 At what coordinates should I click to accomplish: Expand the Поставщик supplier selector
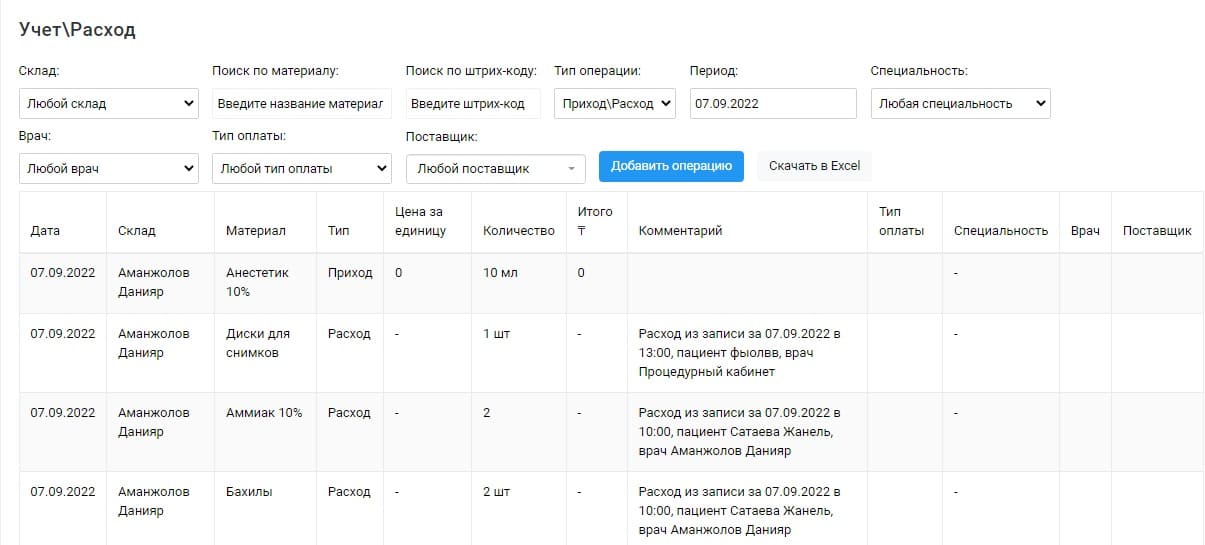496,169
